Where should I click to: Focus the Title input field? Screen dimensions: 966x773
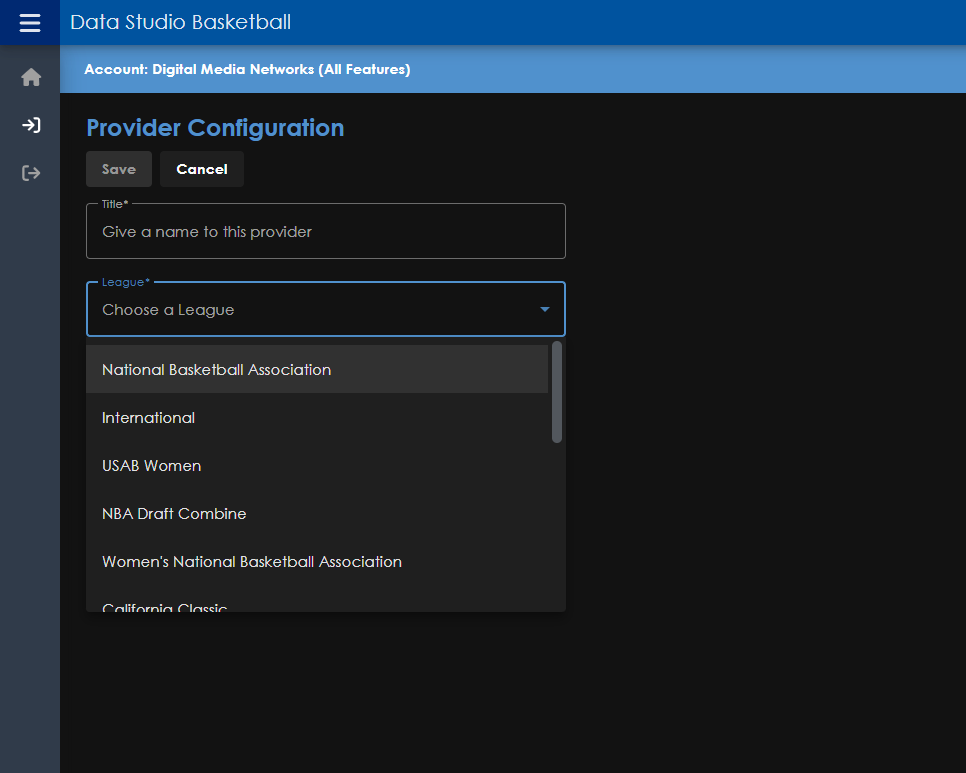[x=325, y=232]
